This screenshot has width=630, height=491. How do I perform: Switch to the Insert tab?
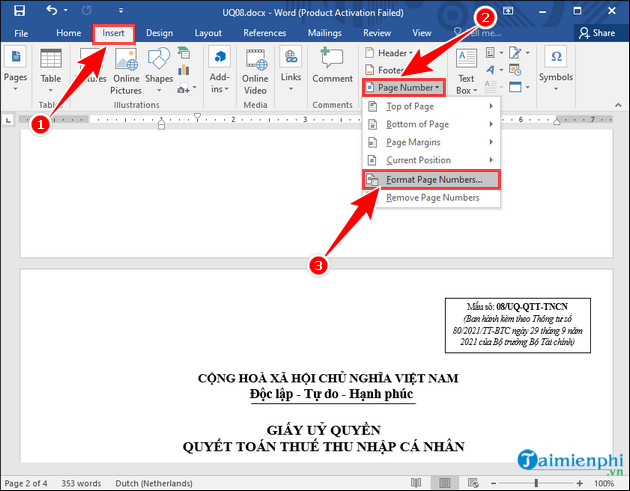(x=113, y=33)
